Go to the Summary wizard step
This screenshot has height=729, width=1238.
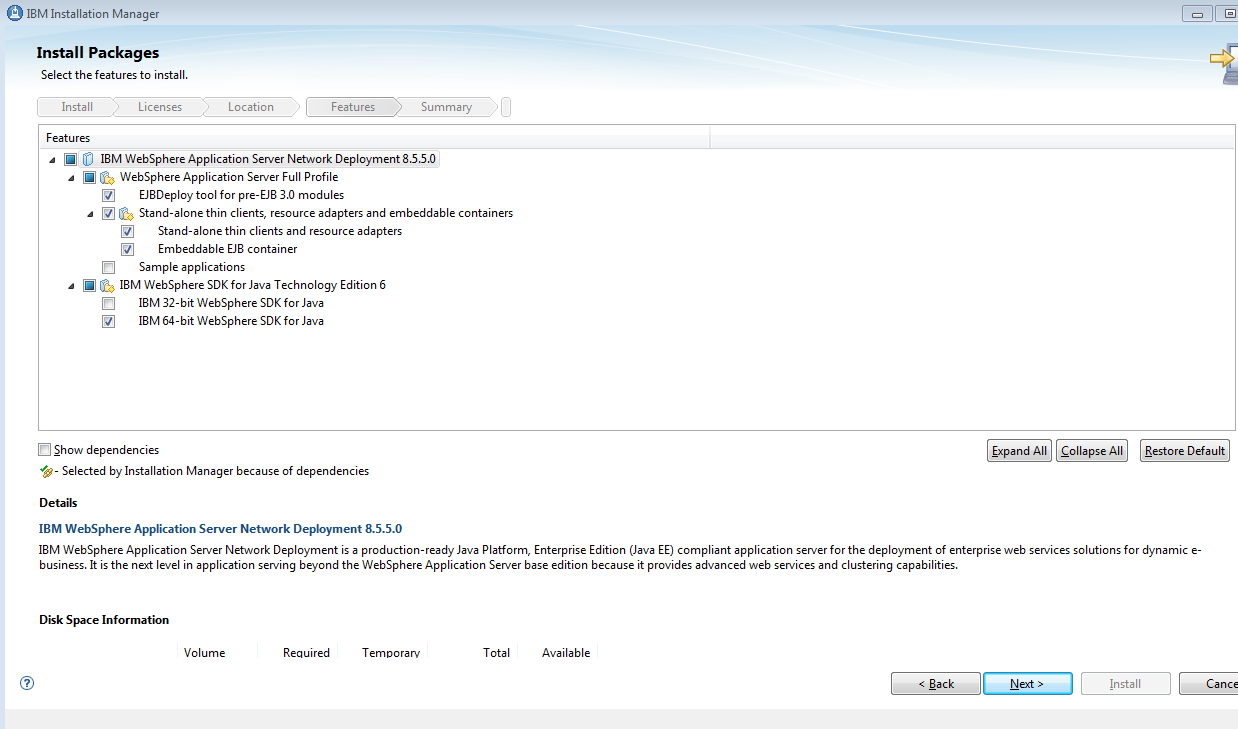pos(446,107)
